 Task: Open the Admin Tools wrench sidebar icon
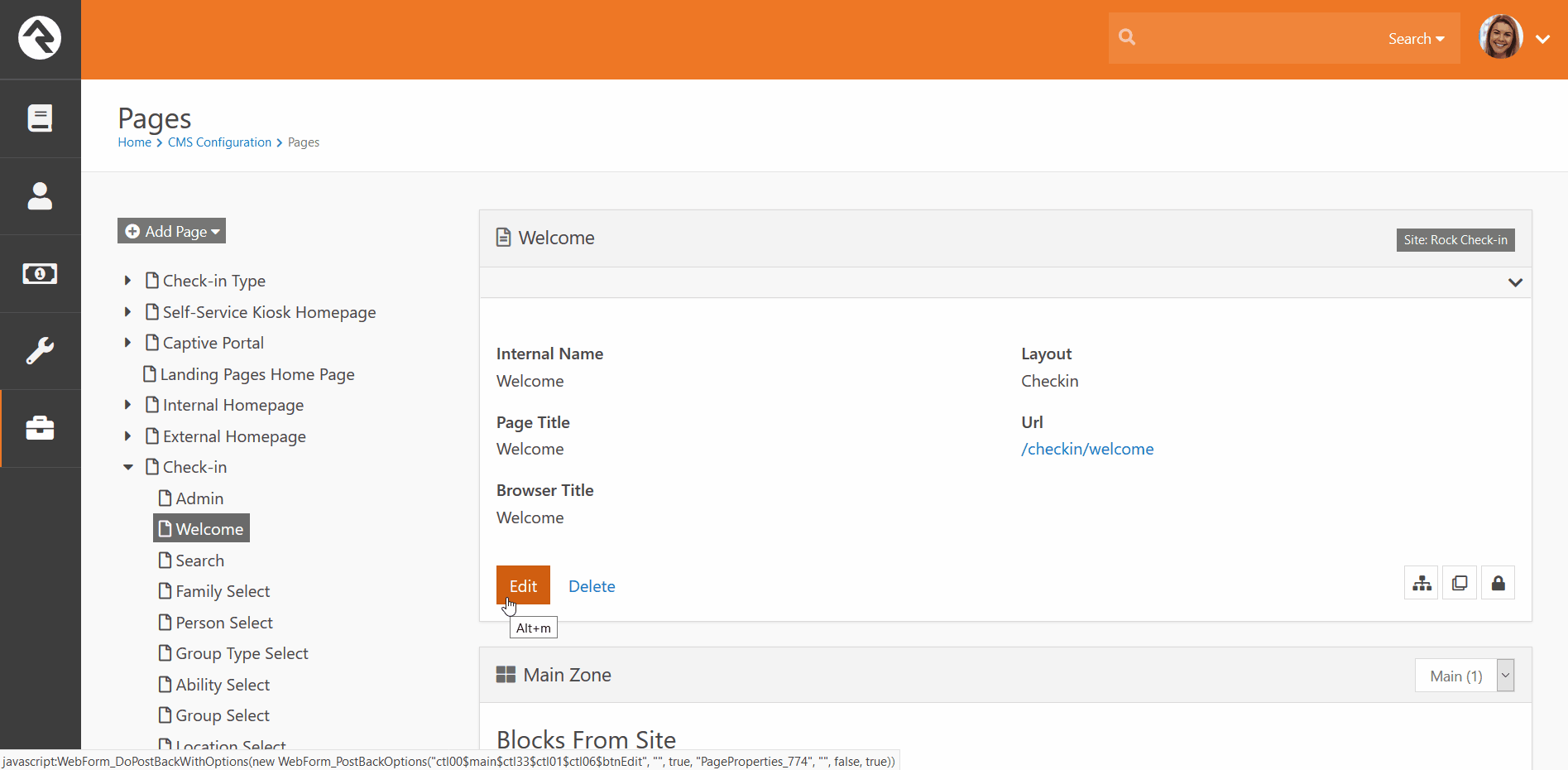coord(40,351)
